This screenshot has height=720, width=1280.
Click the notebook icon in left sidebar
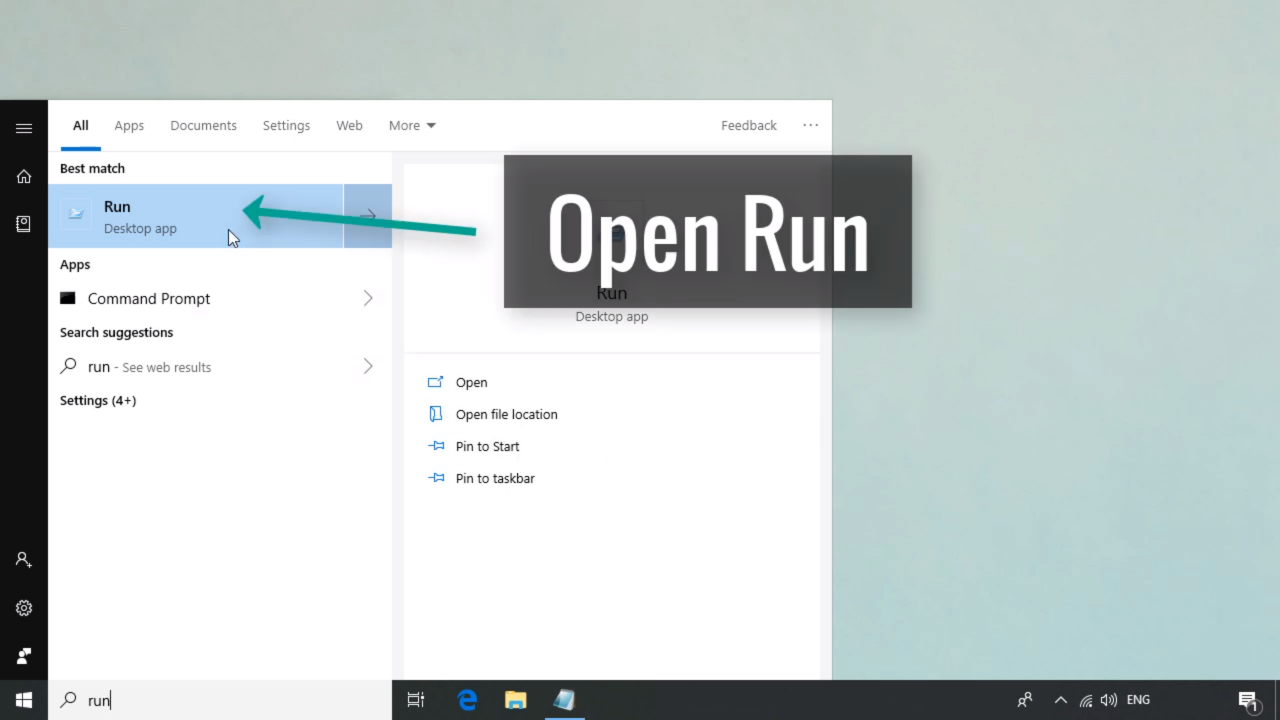tap(24, 224)
